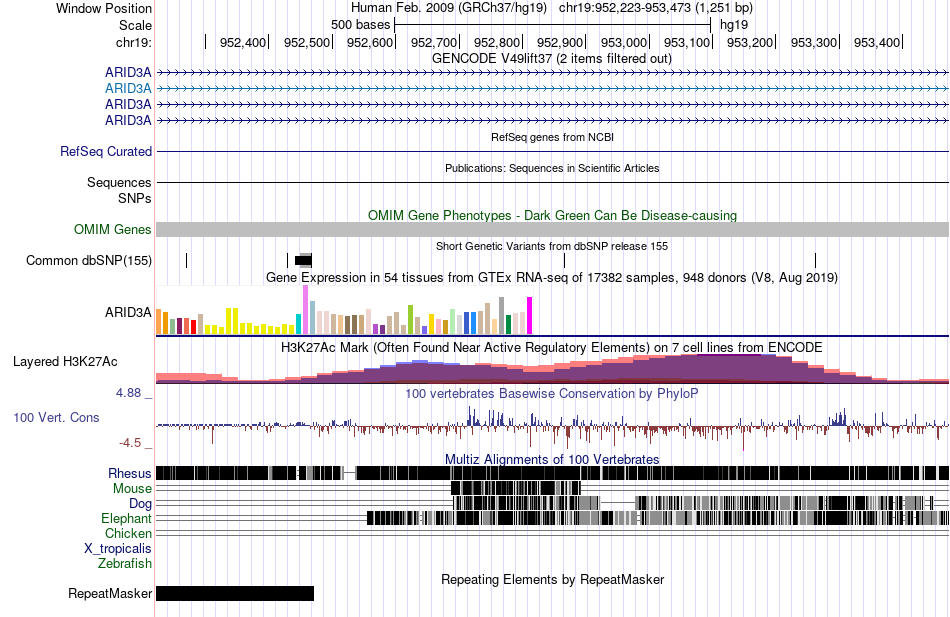Click the Mouse alignment black block
Image resolution: width=950 pixels, height=617 pixels.
(x=516, y=488)
